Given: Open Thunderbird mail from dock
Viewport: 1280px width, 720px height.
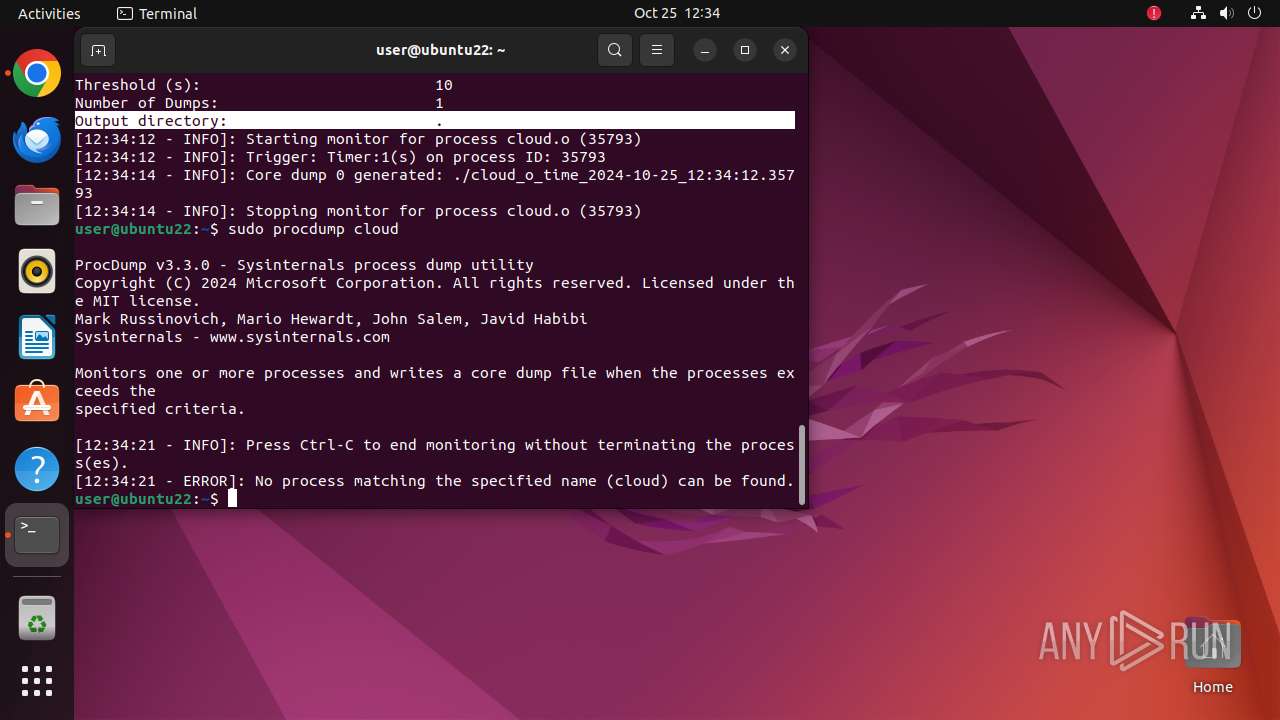Looking at the screenshot, I should click(37, 139).
